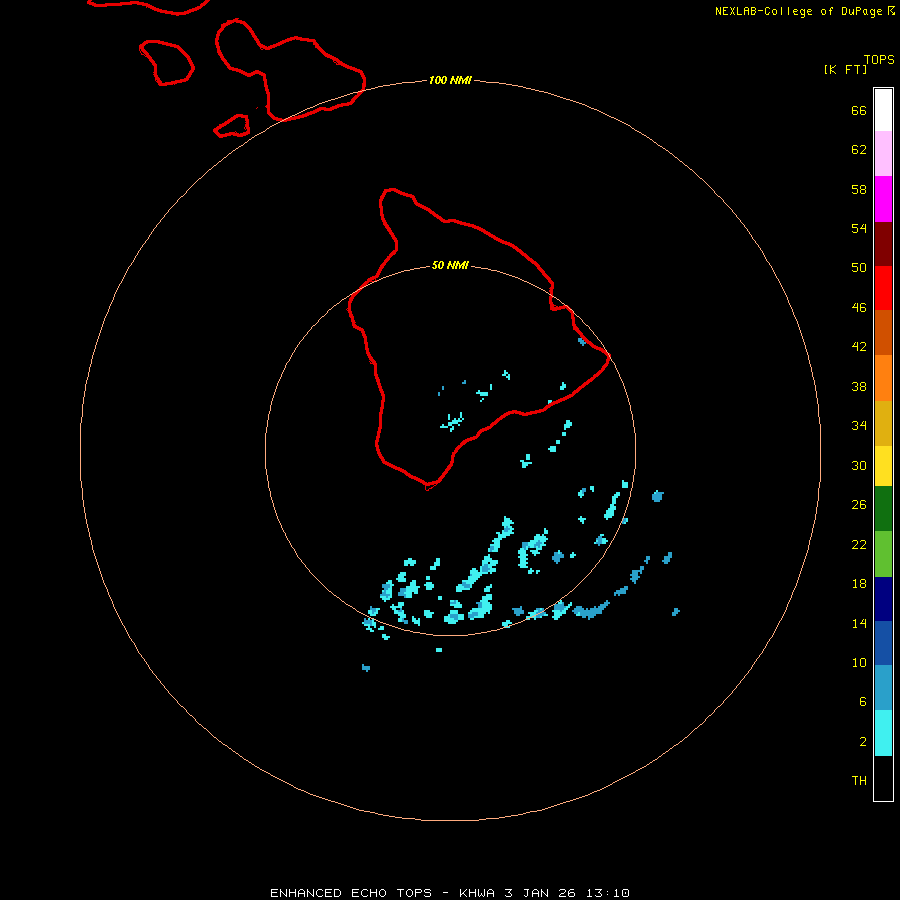Click the 100 NMI range ring label
The width and height of the screenshot is (900, 900).
tap(450, 80)
